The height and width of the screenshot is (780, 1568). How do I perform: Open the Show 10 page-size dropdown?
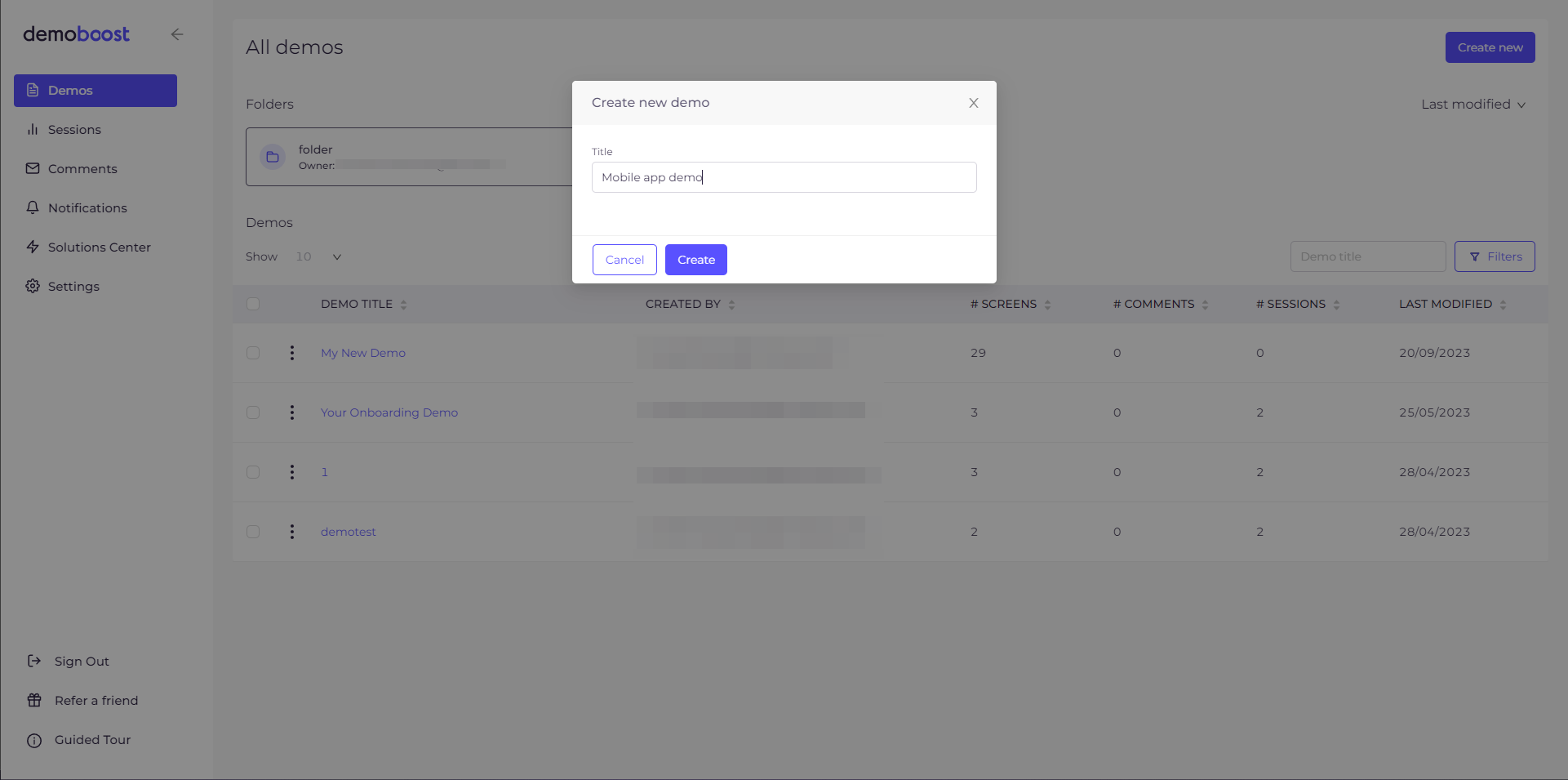tap(318, 256)
